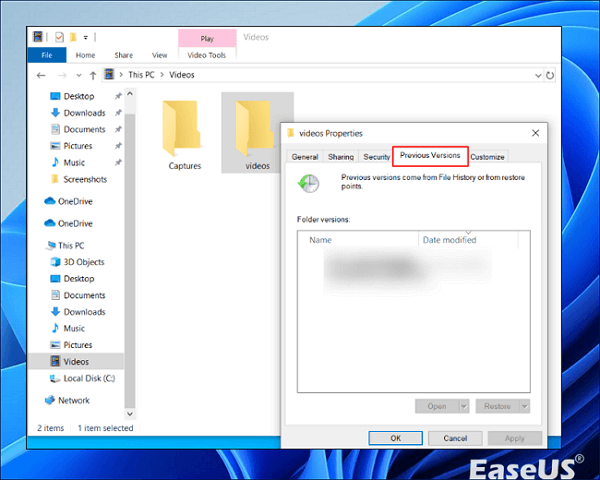The width and height of the screenshot is (600, 480).
Task: Open pinned Downloads in Quick access
Action: click(84, 113)
